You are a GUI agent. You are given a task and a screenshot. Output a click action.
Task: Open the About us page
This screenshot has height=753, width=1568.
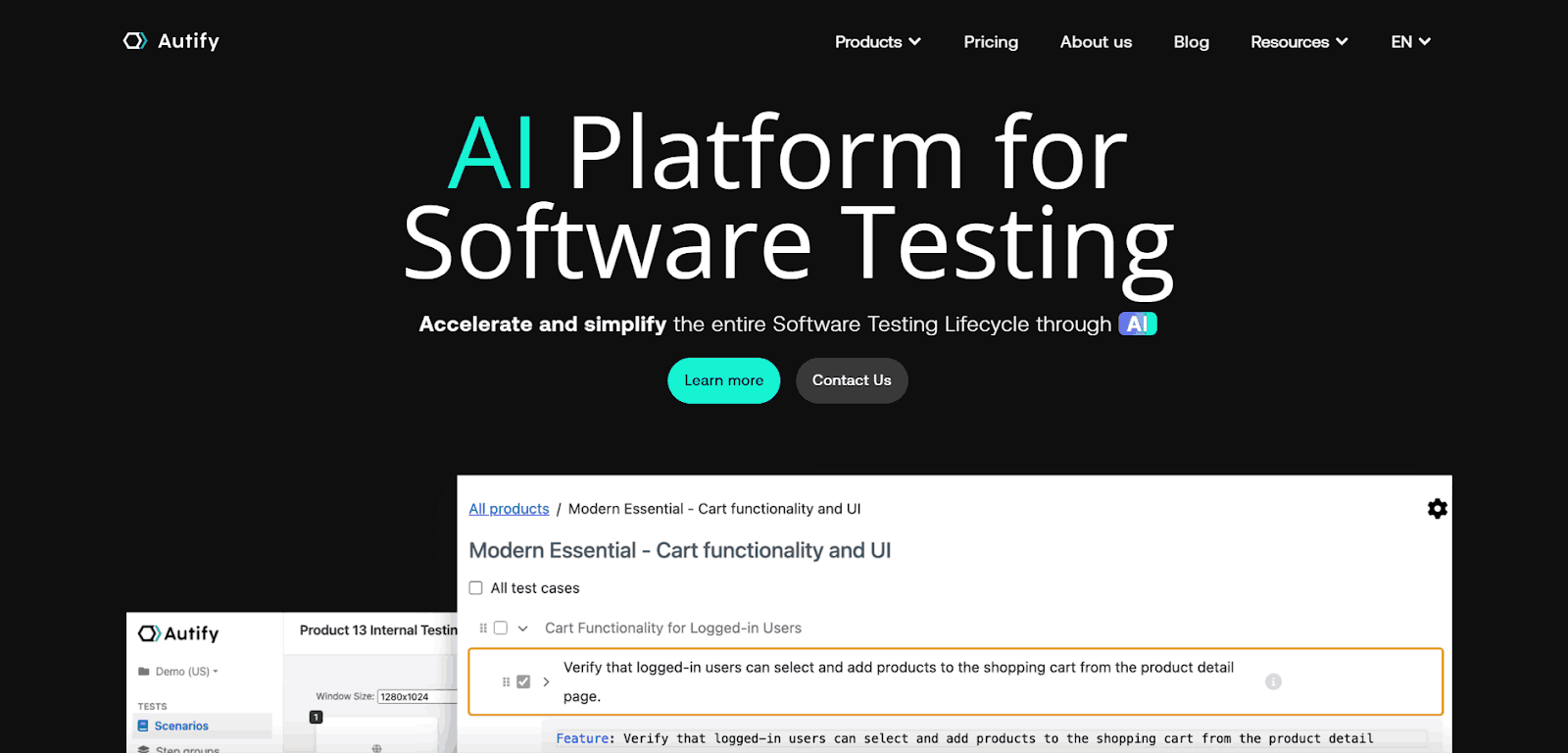click(1096, 41)
